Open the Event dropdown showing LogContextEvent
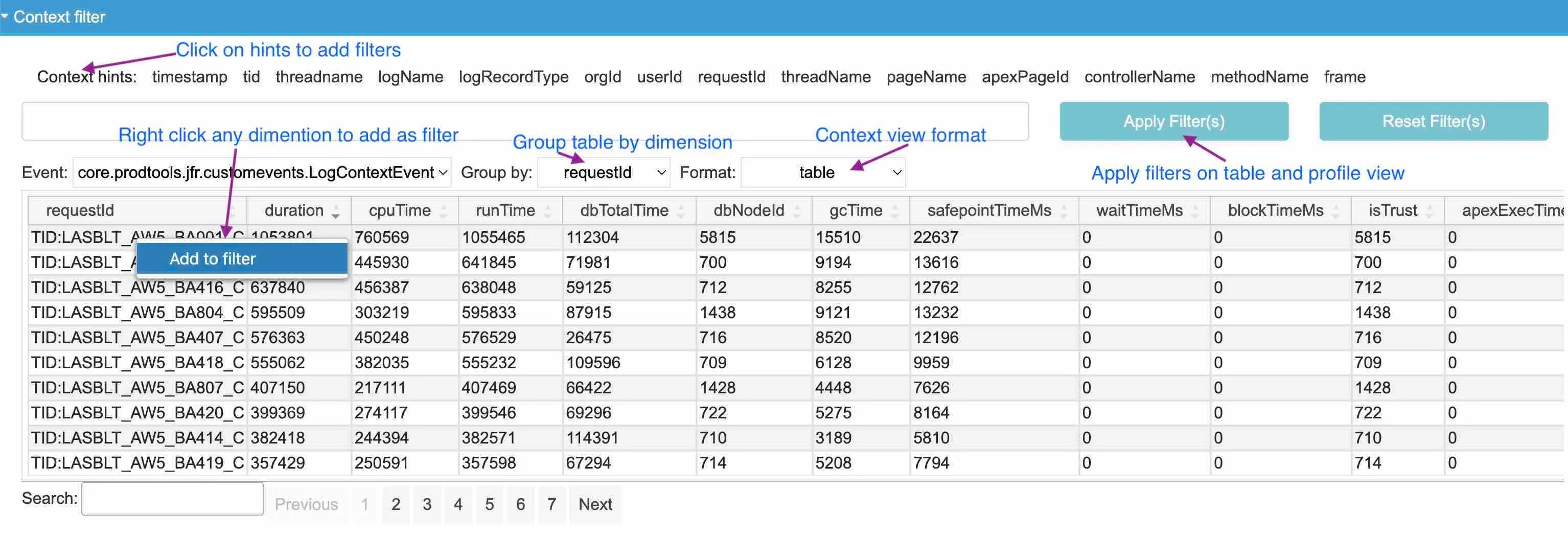This screenshot has width=1568, height=533. (262, 172)
